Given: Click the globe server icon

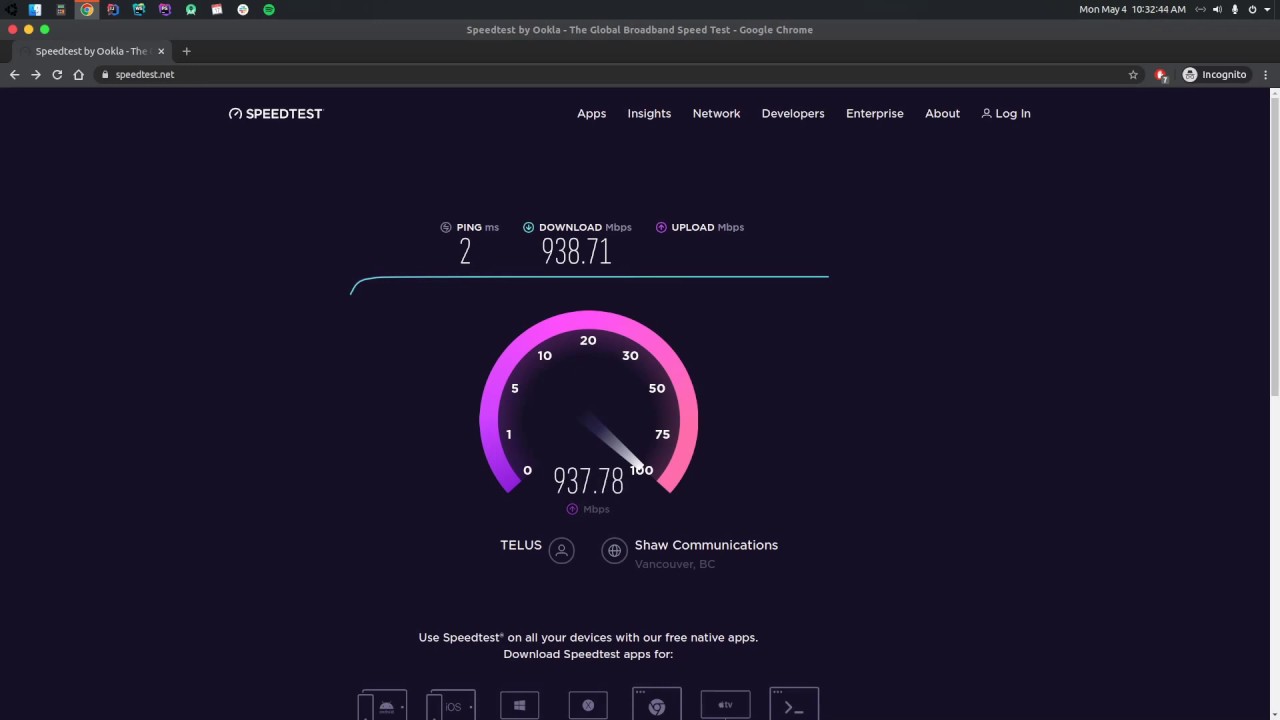Looking at the screenshot, I should [614, 550].
